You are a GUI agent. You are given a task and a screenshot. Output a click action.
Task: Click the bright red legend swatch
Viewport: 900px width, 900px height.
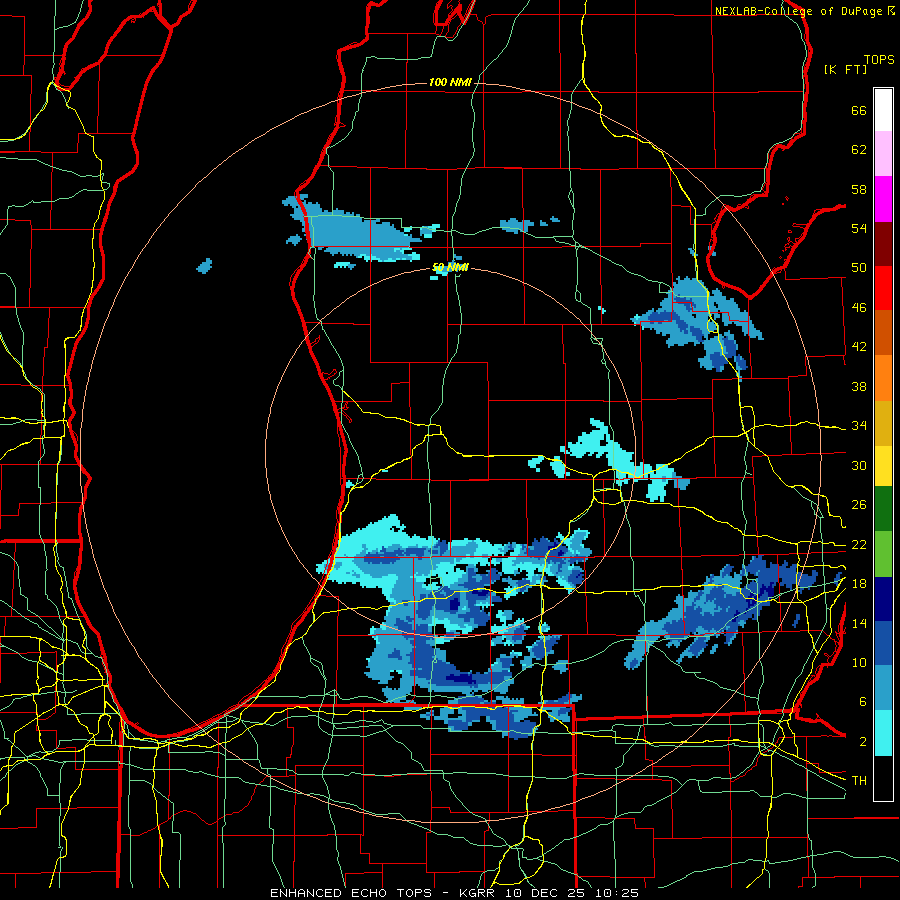coord(883,288)
